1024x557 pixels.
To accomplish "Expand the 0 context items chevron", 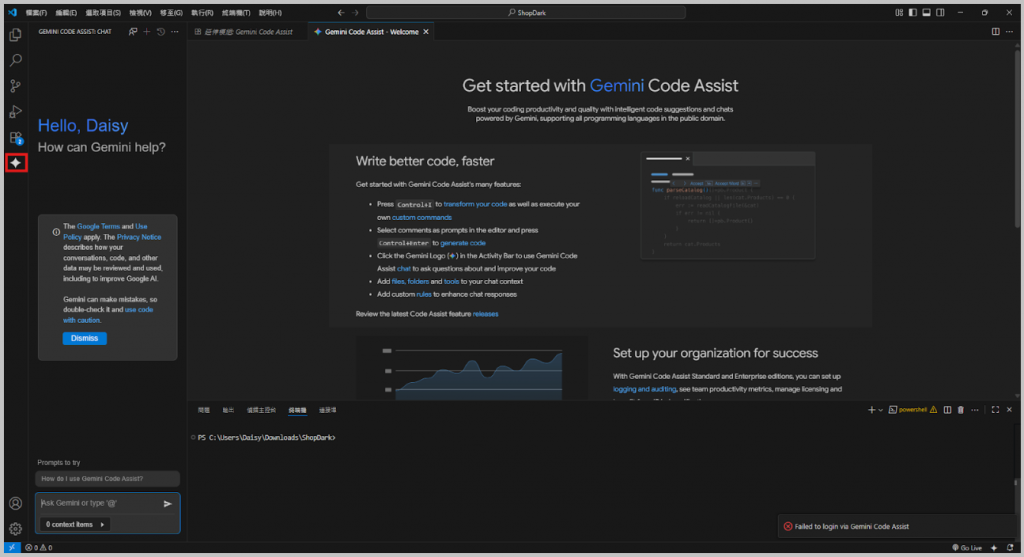I will pyautogui.click(x=103, y=524).
